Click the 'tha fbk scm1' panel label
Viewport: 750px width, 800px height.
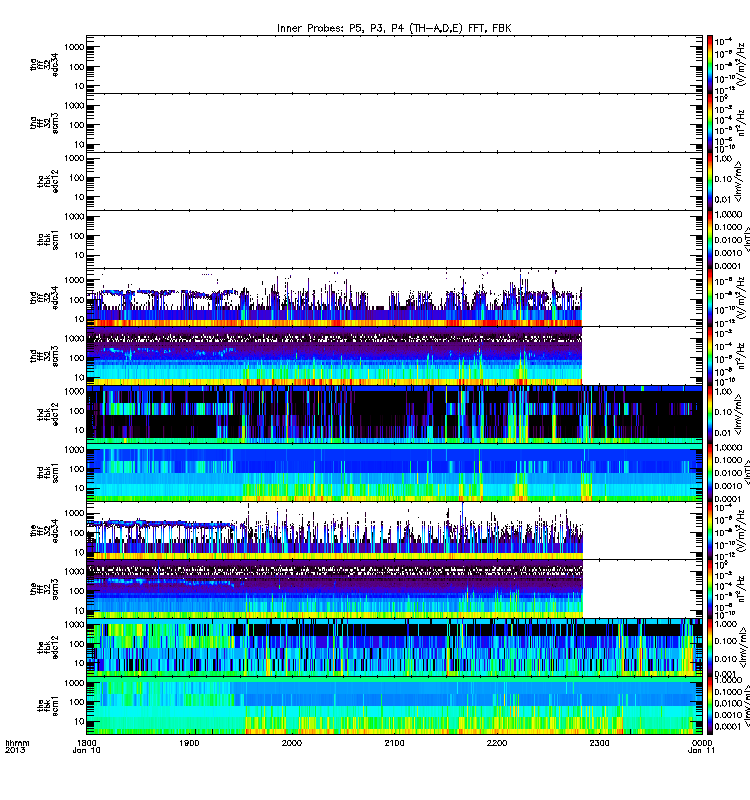click(48, 239)
